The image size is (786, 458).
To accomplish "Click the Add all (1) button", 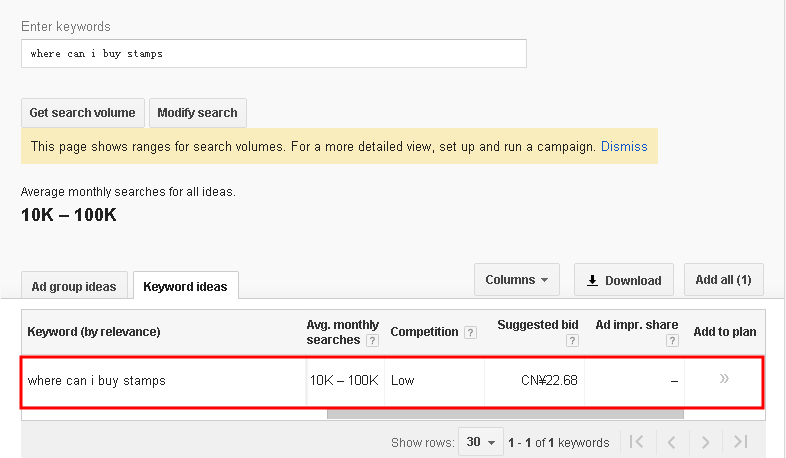I will pyautogui.click(x=724, y=280).
